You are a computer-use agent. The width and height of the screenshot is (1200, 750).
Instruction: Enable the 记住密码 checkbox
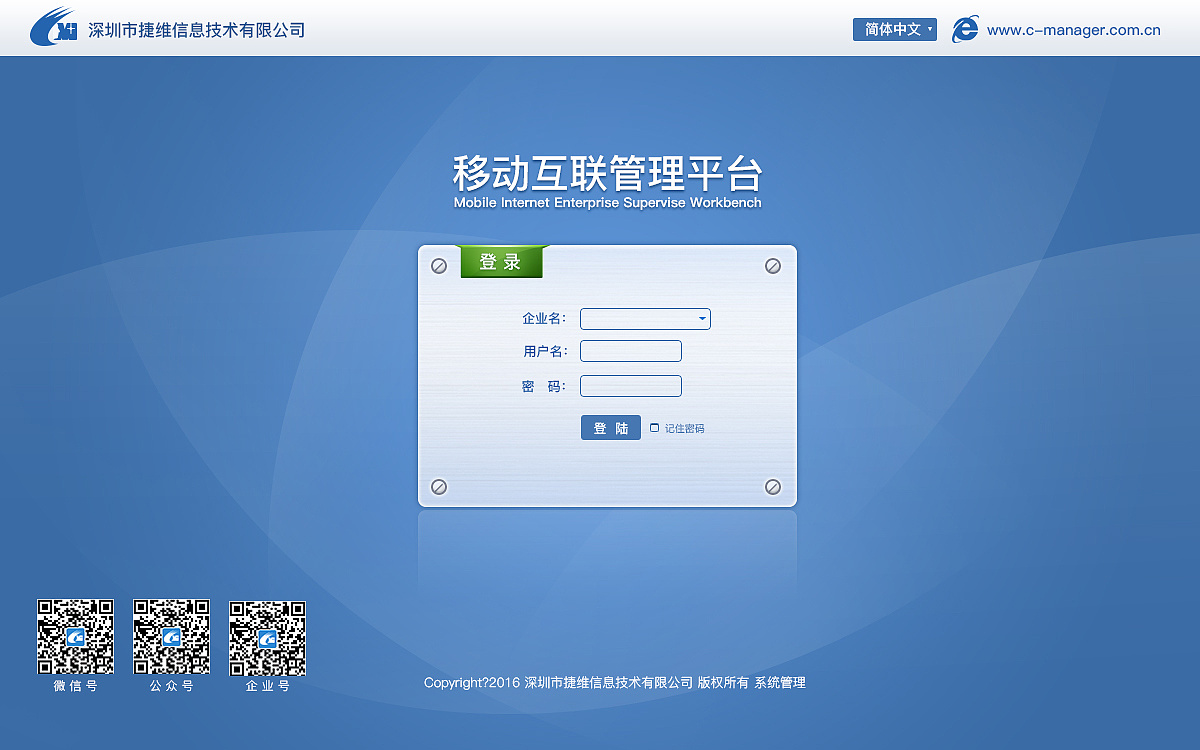pos(655,428)
